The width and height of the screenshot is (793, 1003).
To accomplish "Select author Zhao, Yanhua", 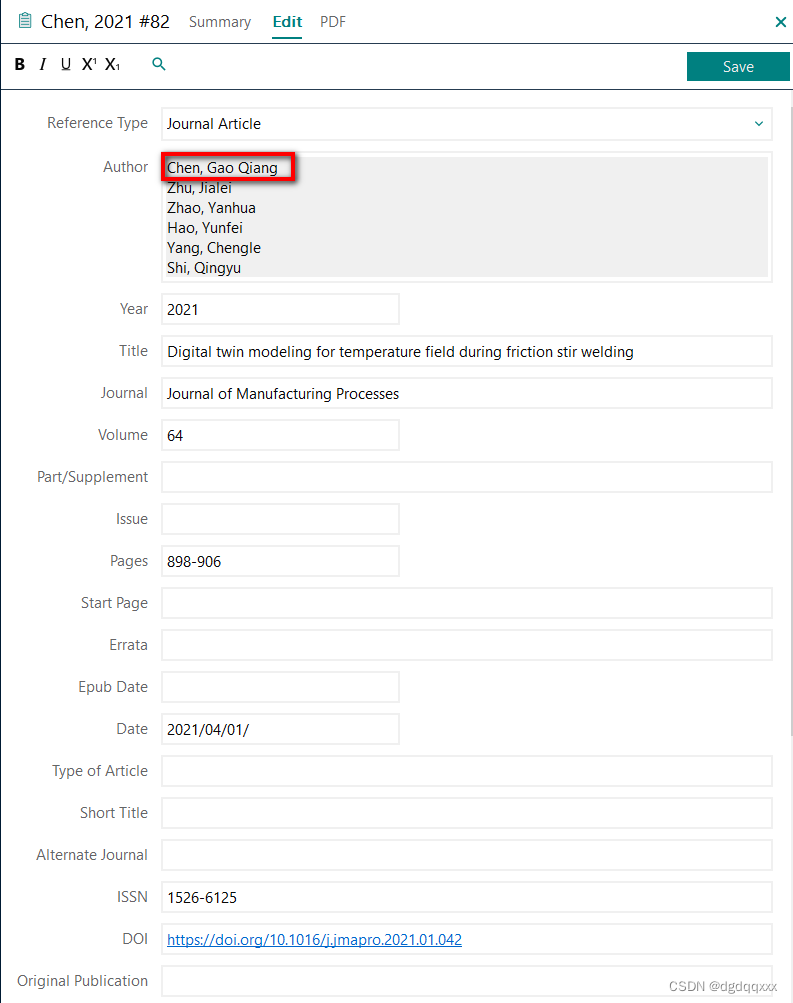I will point(211,208).
